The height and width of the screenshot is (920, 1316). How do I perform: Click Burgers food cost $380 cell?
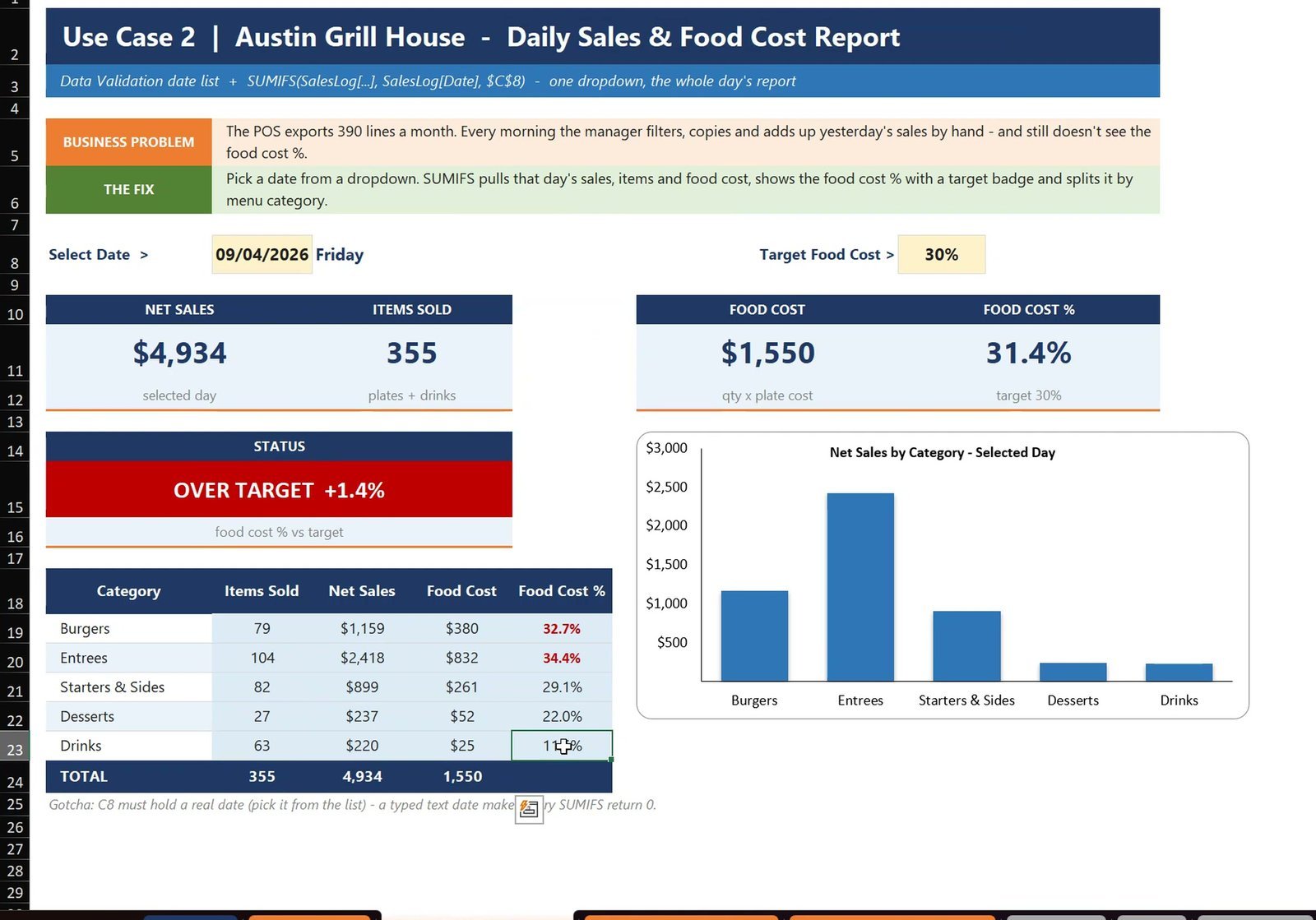pos(461,629)
